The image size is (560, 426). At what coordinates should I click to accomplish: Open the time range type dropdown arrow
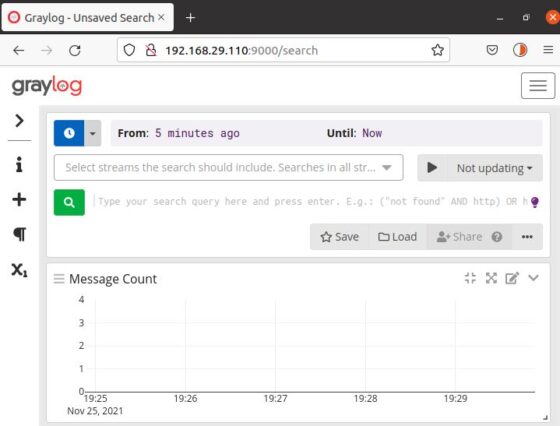pos(93,133)
